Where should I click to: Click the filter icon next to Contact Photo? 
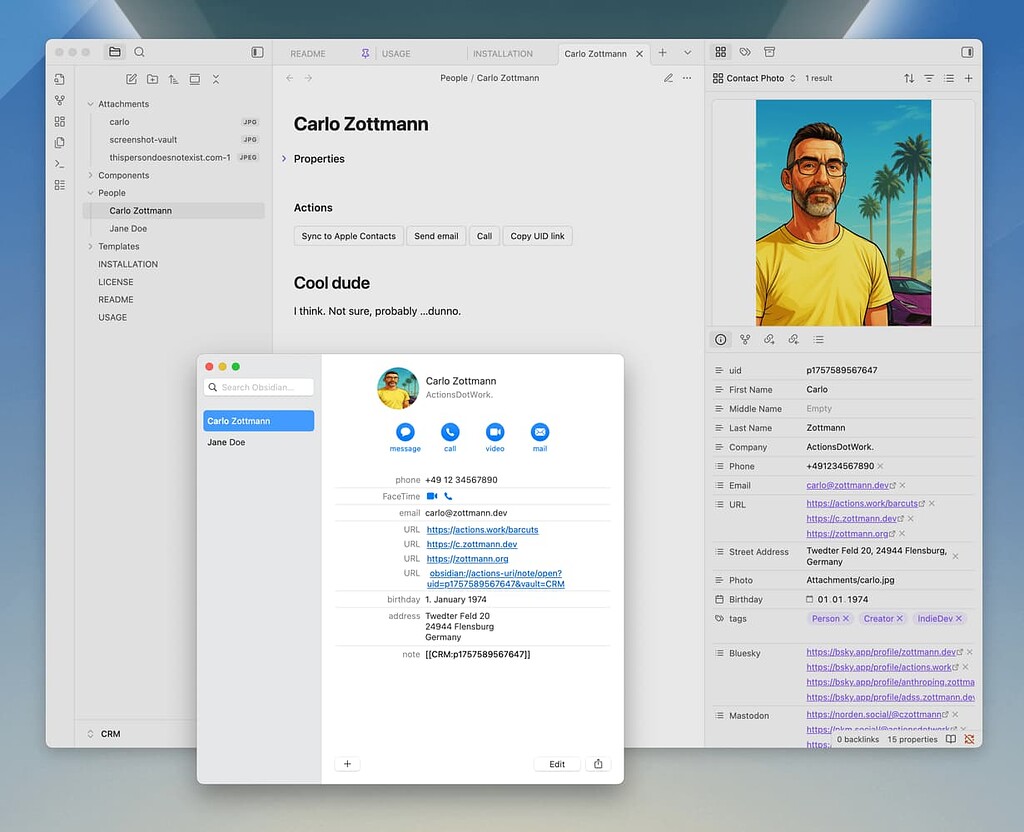pos(929,78)
